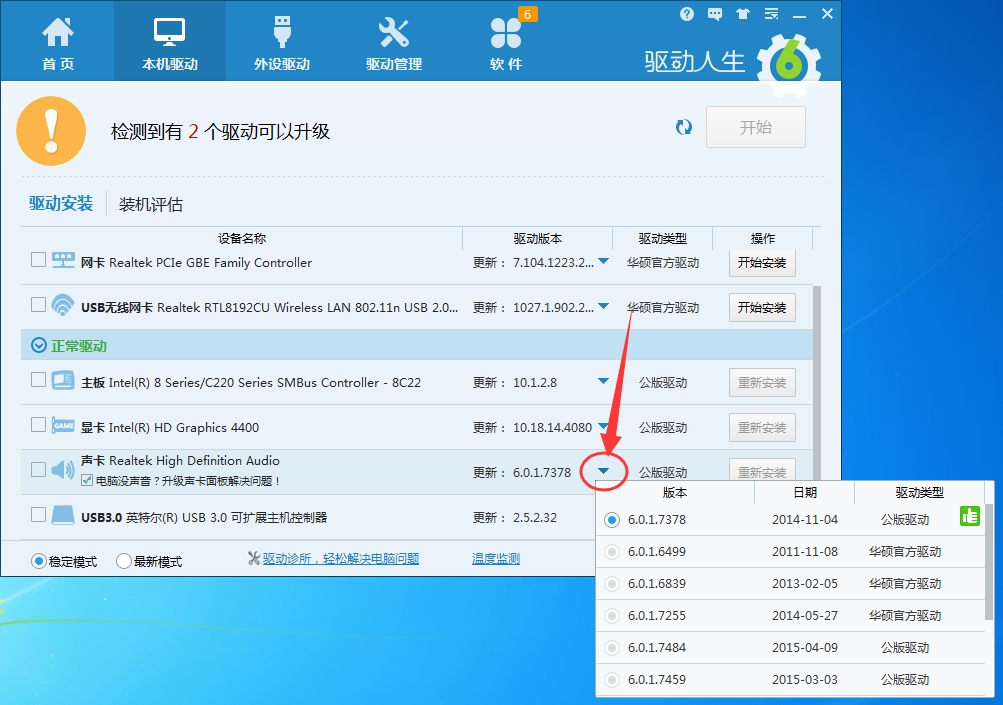Select the 驱动安装 tab
This screenshot has height=705, width=1003.
pyautogui.click(x=61, y=203)
